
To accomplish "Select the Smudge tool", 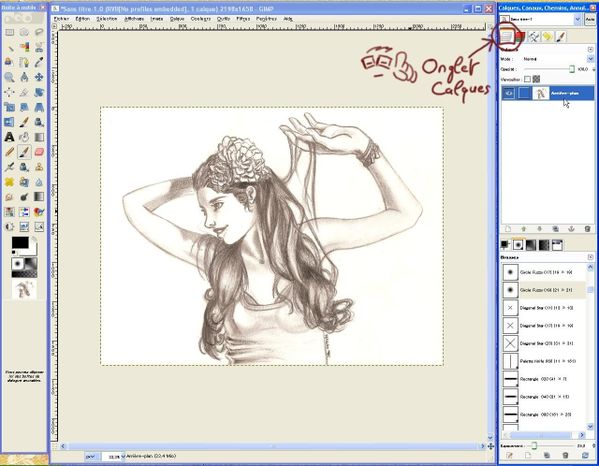I will point(10,197).
